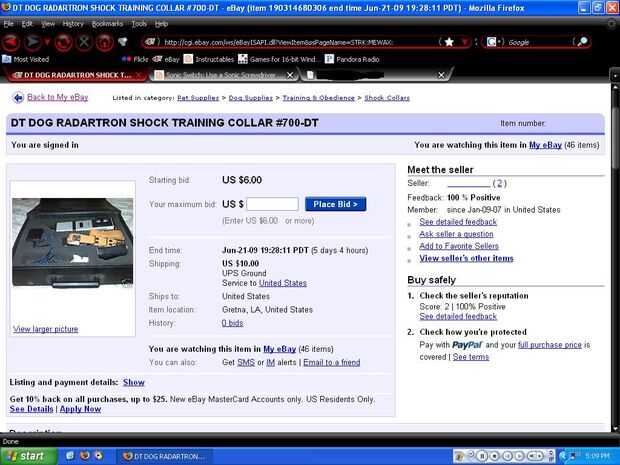Go to the Home page button
Viewport: 620px width, 465px height.
(x=104, y=42)
